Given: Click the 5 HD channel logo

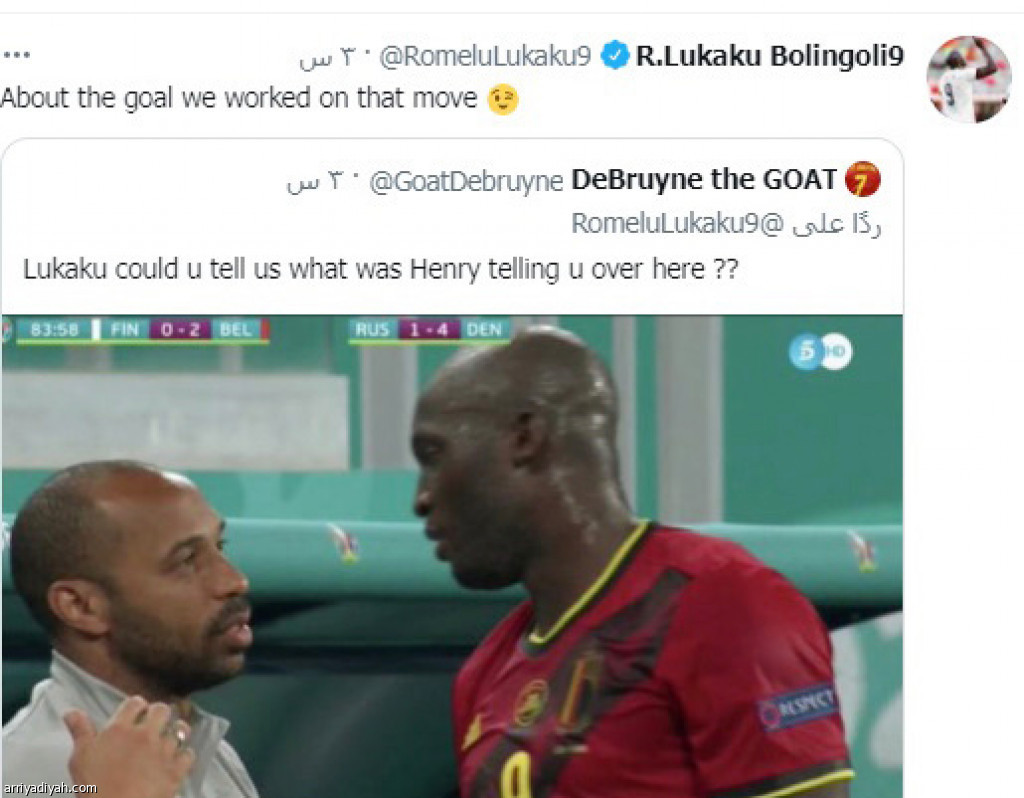Looking at the screenshot, I should point(820,351).
